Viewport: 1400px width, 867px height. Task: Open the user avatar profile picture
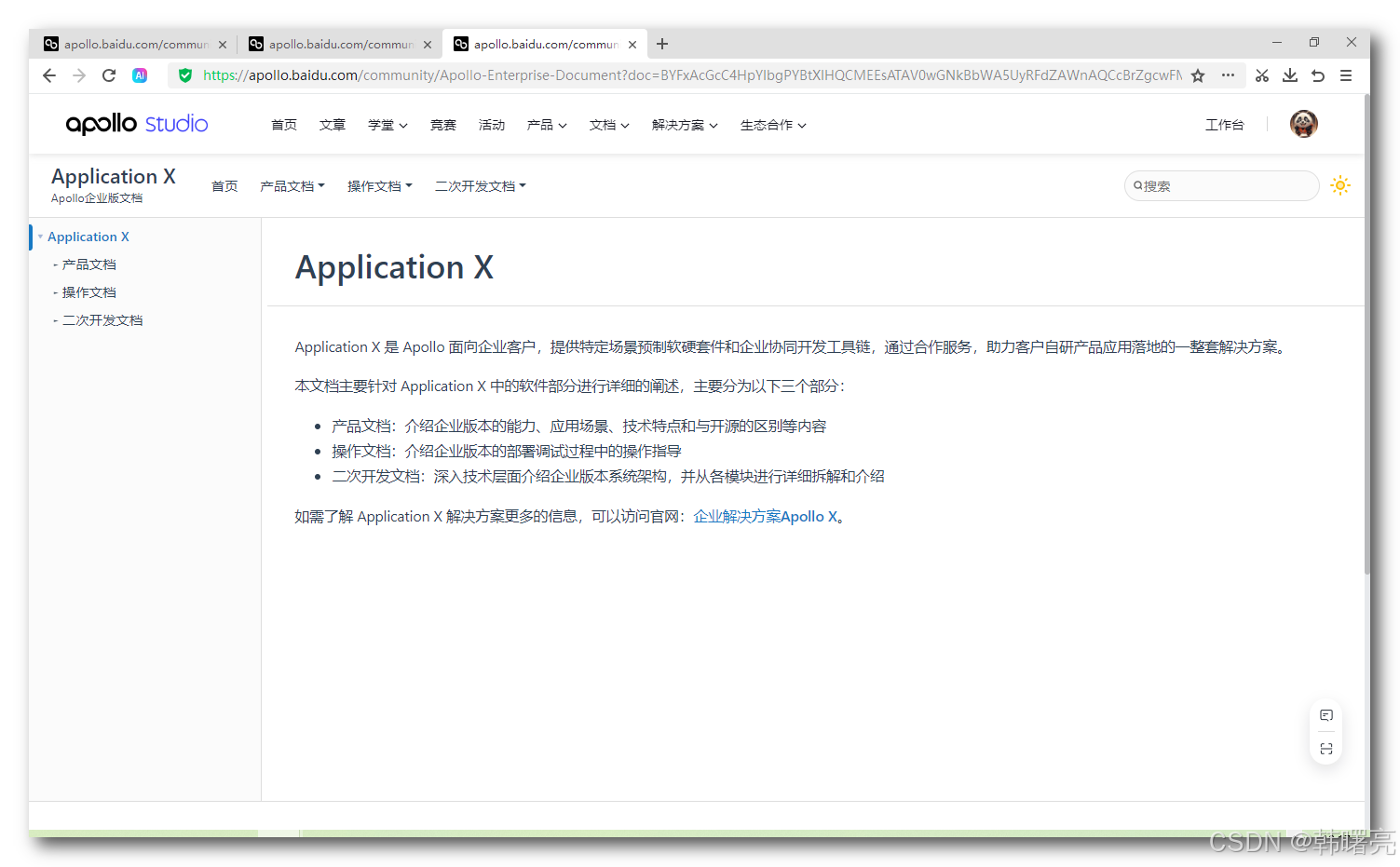[x=1304, y=124]
